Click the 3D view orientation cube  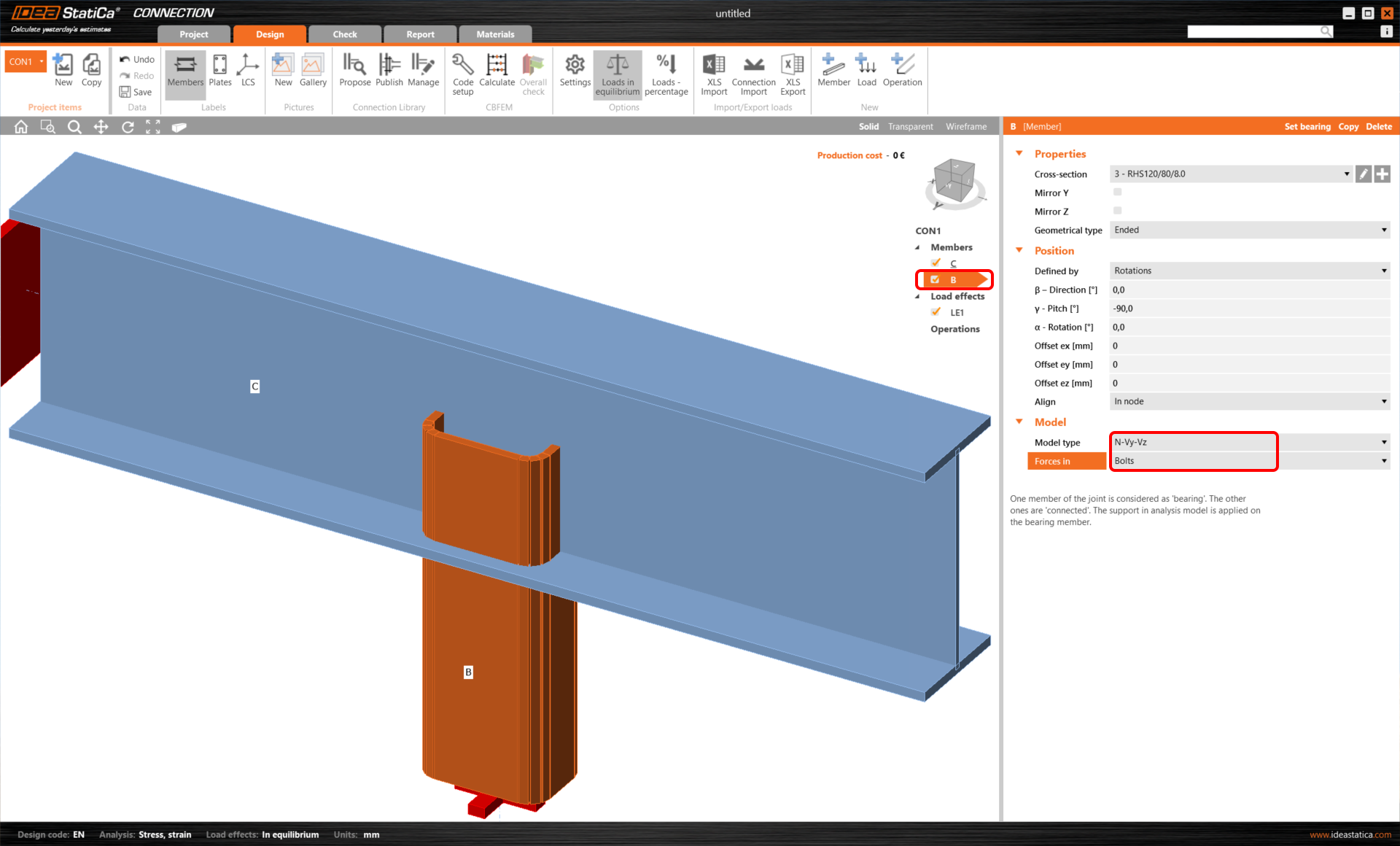pos(954,180)
